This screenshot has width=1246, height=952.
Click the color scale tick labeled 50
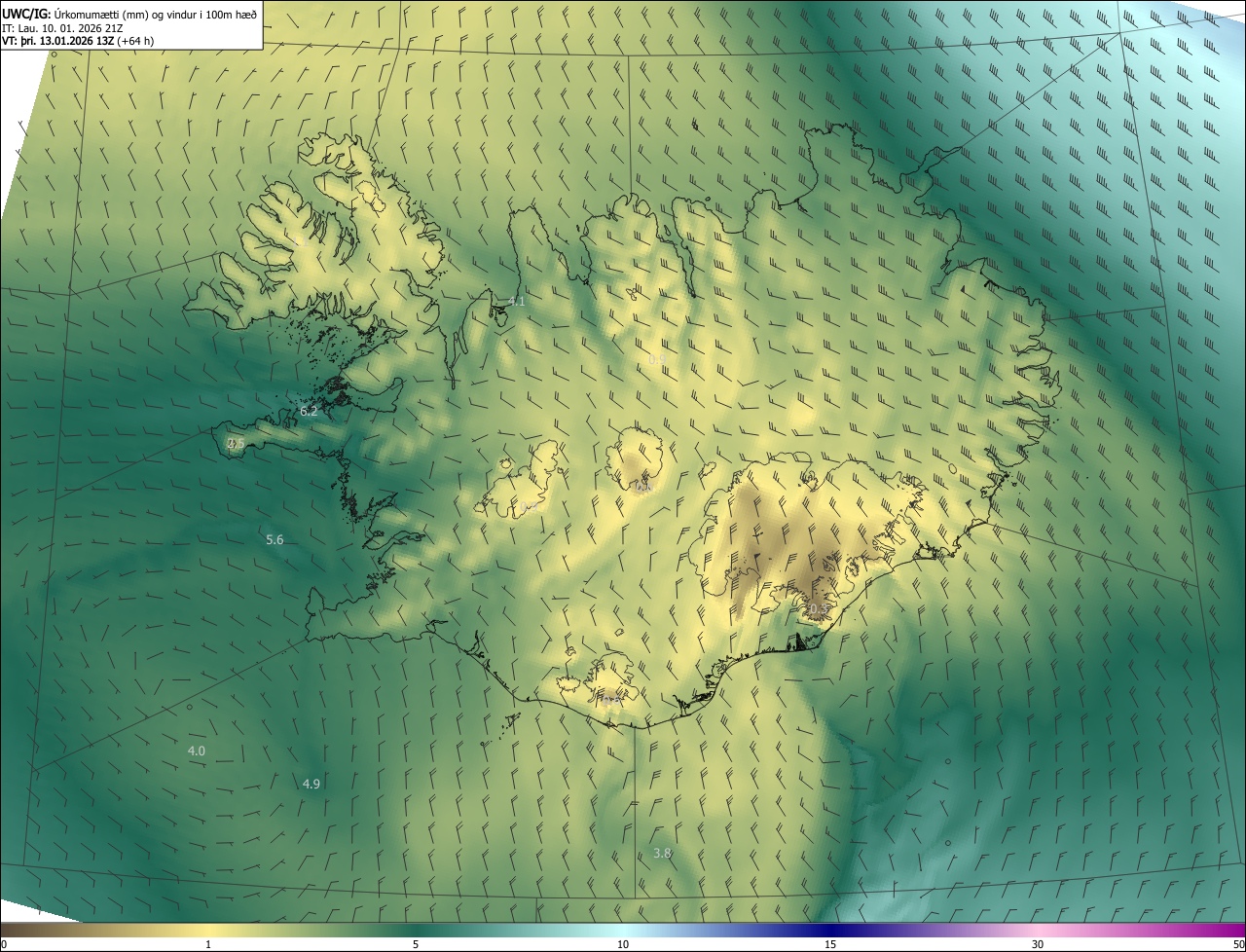[1238, 944]
